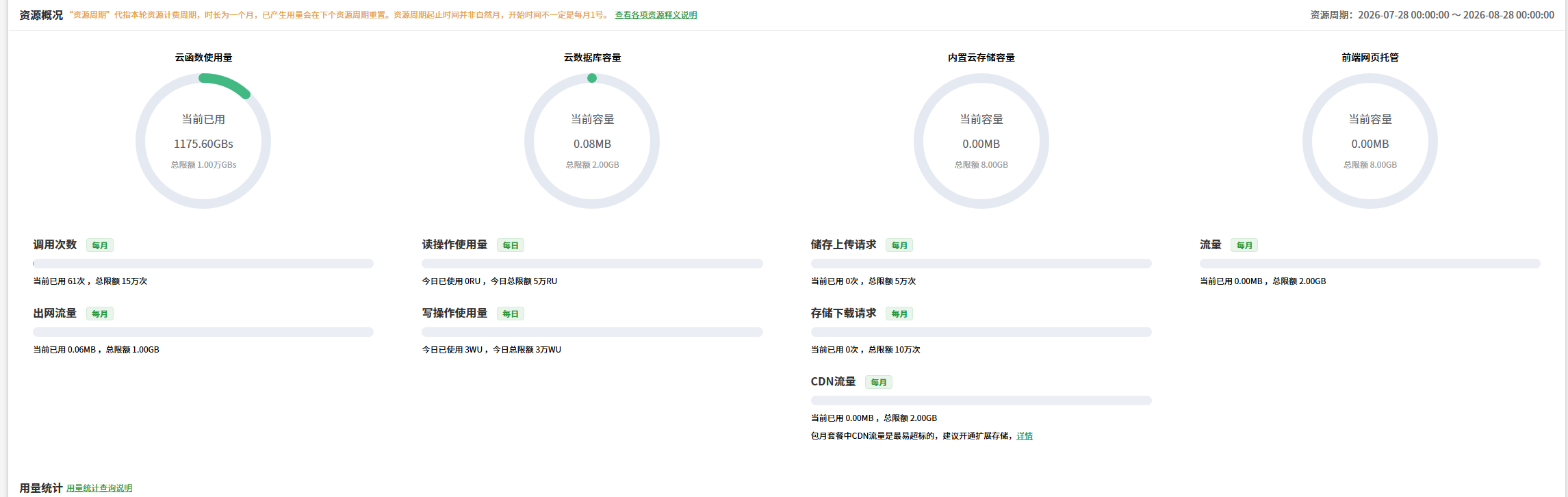Click the 内置云存储容量 ring chart
Viewport: 1568px width, 497px height.
[x=981, y=141]
